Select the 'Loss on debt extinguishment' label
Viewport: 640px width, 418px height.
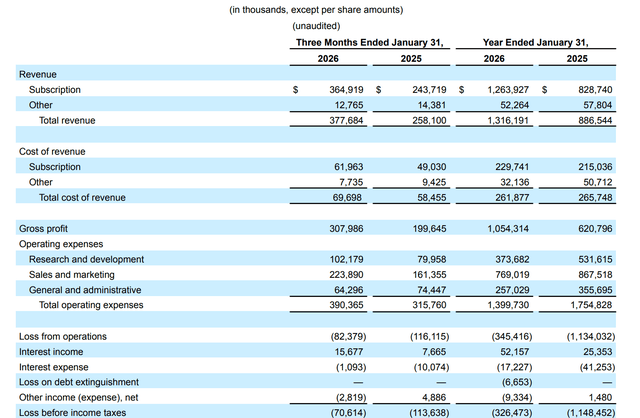(79, 382)
